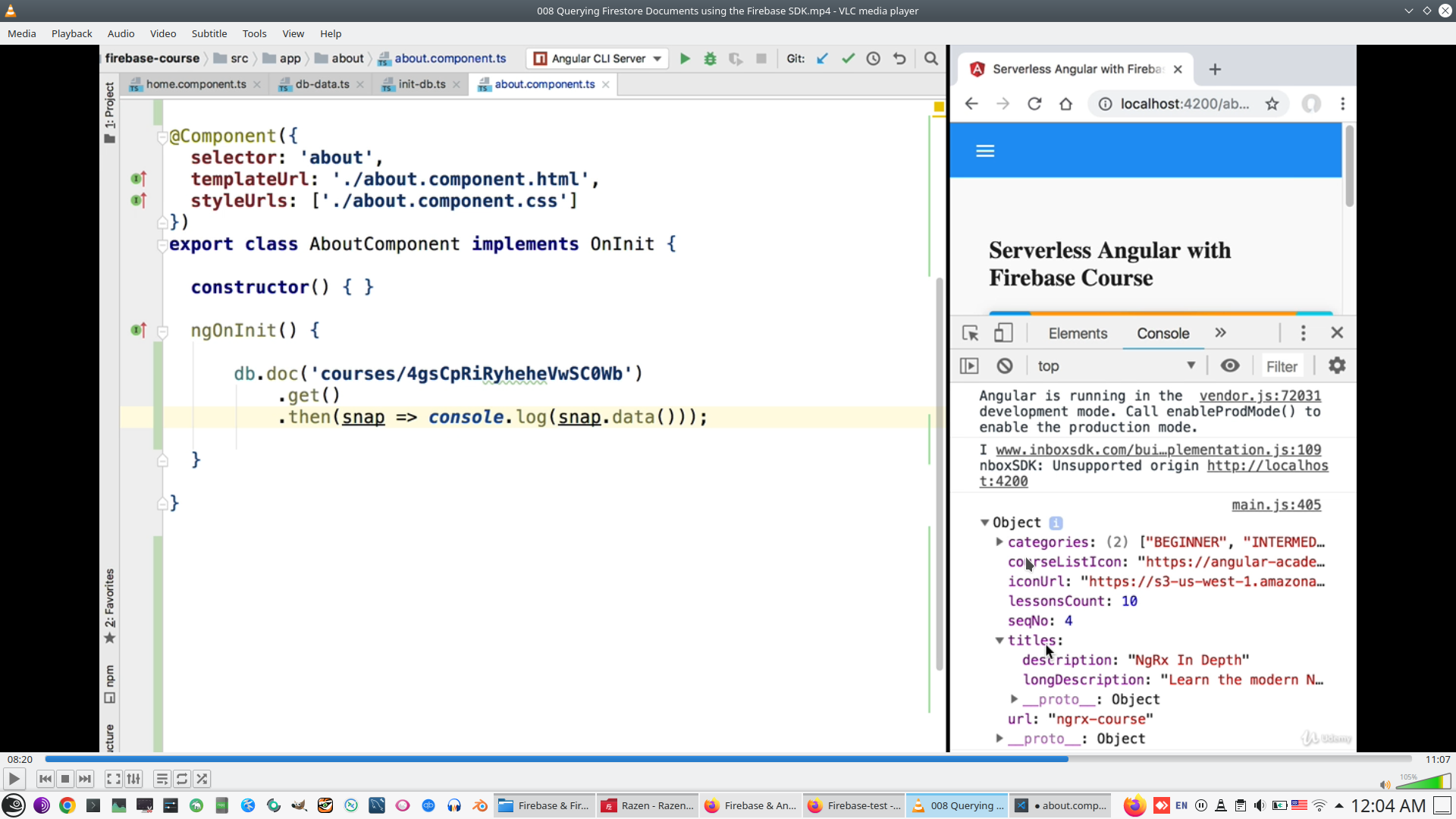Show the playlist via its icon
Image resolution: width=1456 pixels, height=819 pixels.
pos(162,779)
